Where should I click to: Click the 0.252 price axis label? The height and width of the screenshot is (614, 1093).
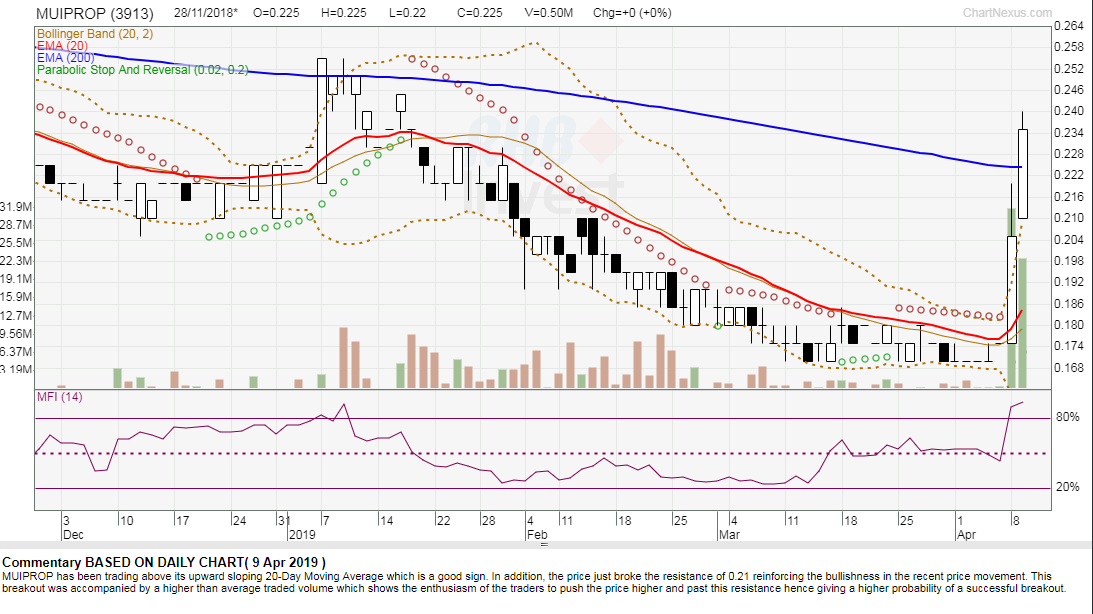pyautogui.click(x=1069, y=68)
